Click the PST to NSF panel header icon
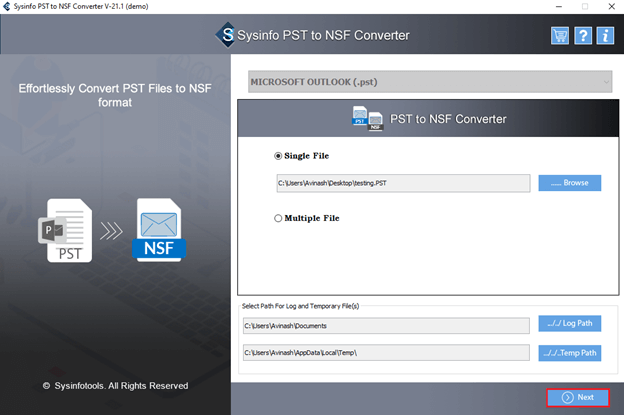This screenshot has width=624, height=415. coord(367,118)
